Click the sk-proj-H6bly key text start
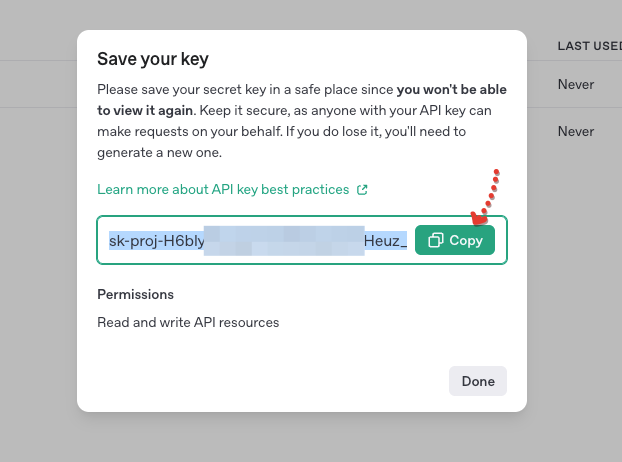Screen dimensions: 622x462 pyautogui.click(x=157, y=241)
